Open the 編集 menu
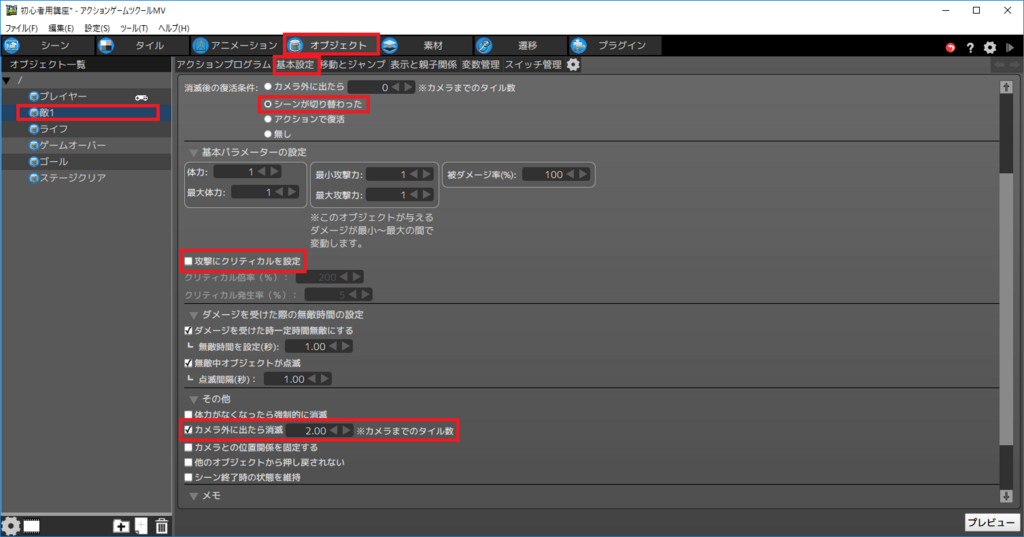Viewport: 1024px width, 537px height. coord(61,28)
